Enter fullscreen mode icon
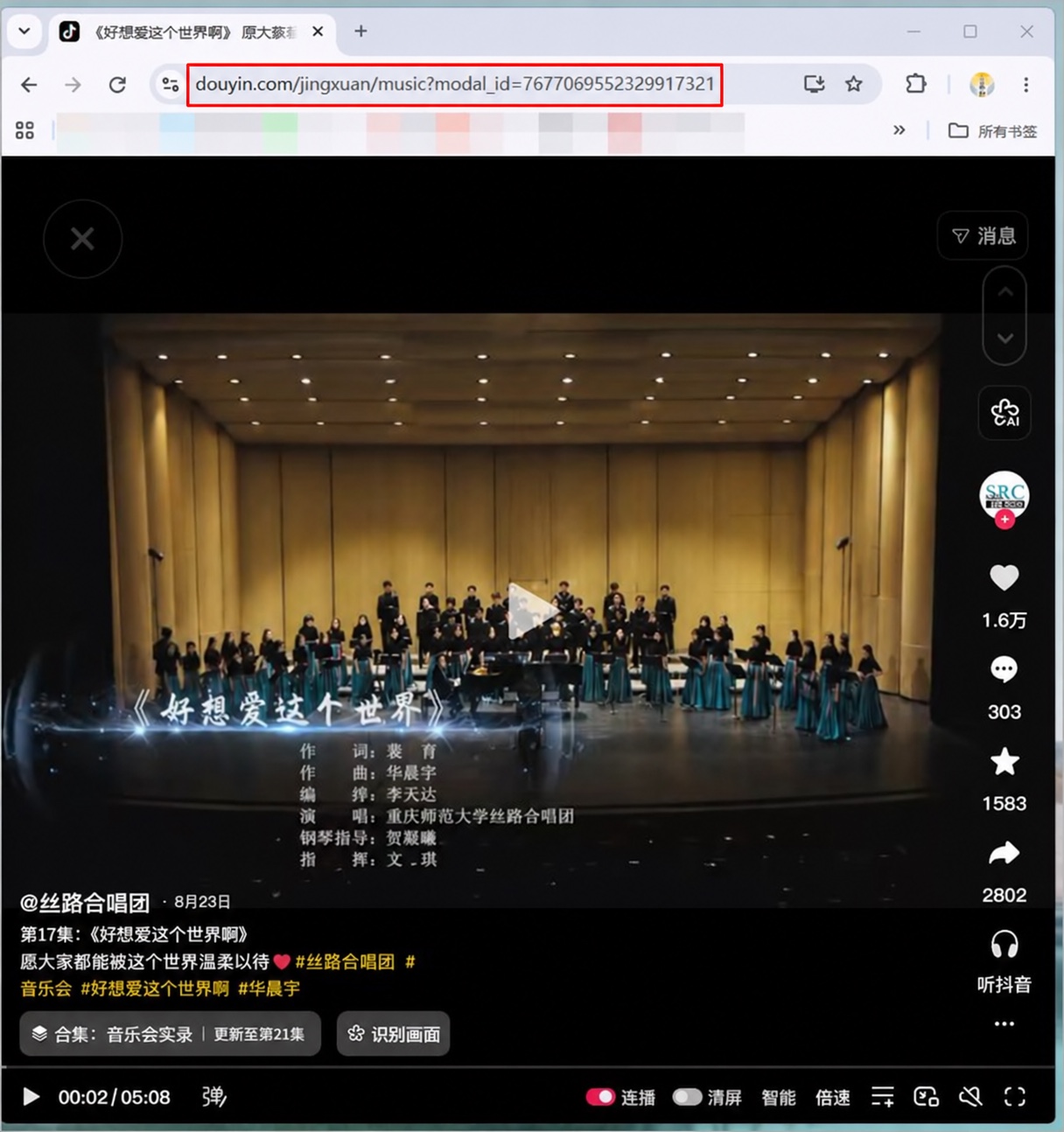This screenshot has width=1064, height=1132. (x=1014, y=1097)
